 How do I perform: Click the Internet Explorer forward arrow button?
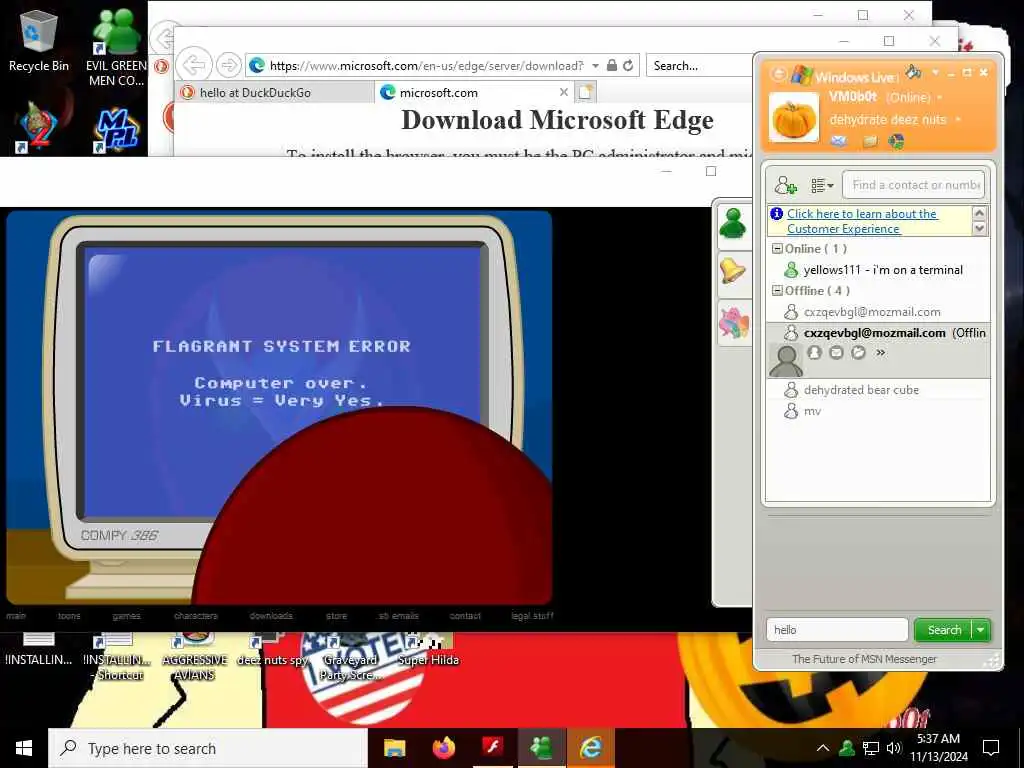click(x=229, y=65)
